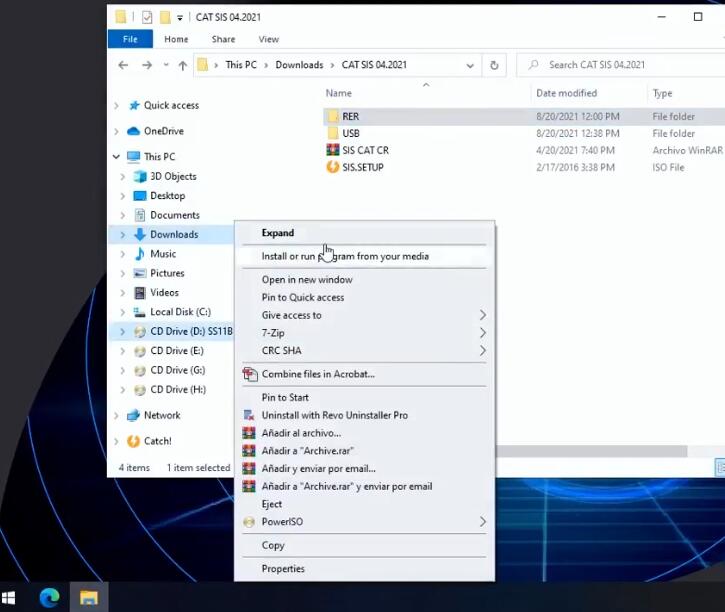725x612 pixels.
Task: Open the File ribbon tab
Action: (x=130, y=39)
